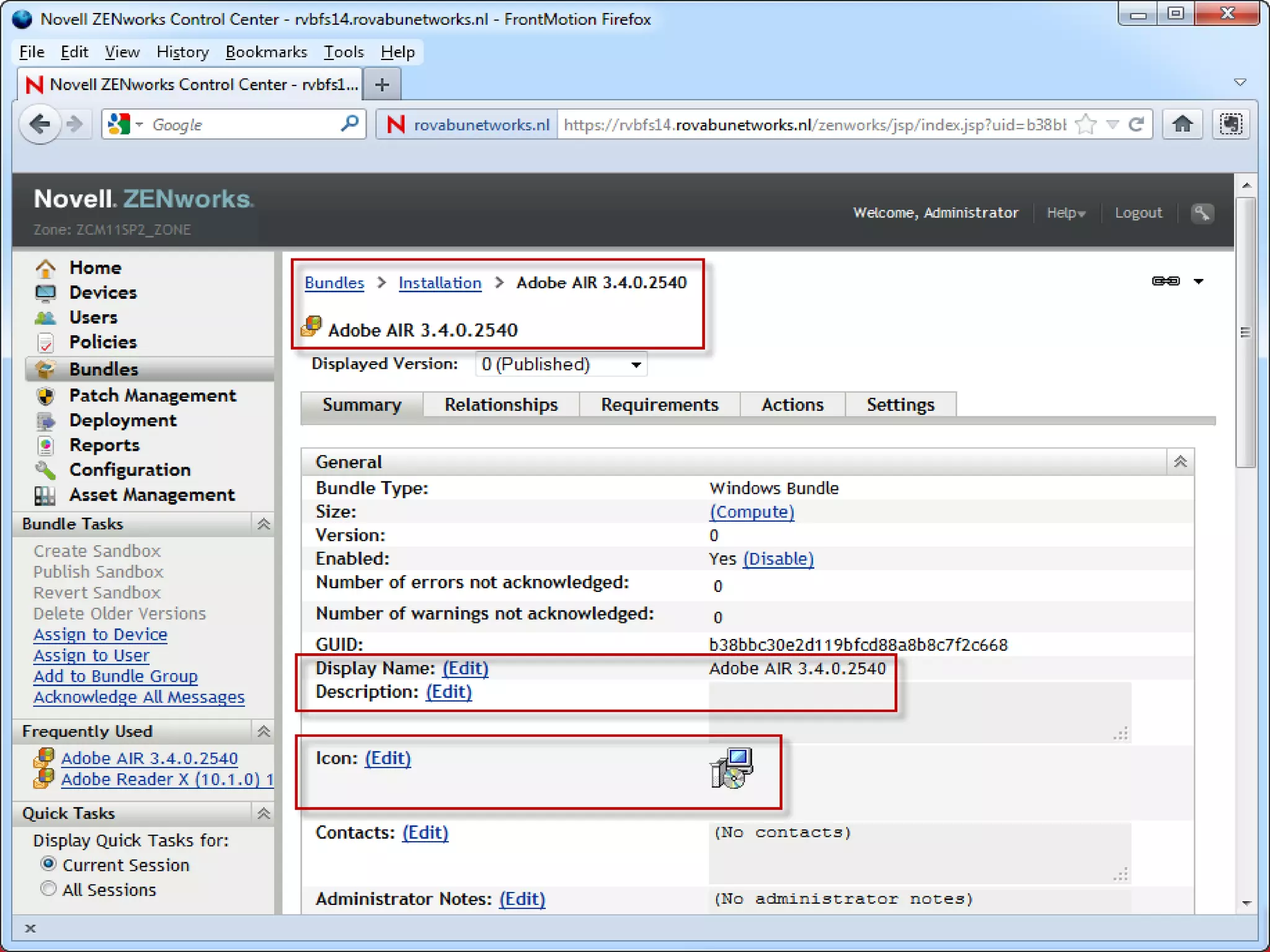Click the Description text area resize grip
The width and height of the screenshot is (1270, 952).
click(1121, 734)
